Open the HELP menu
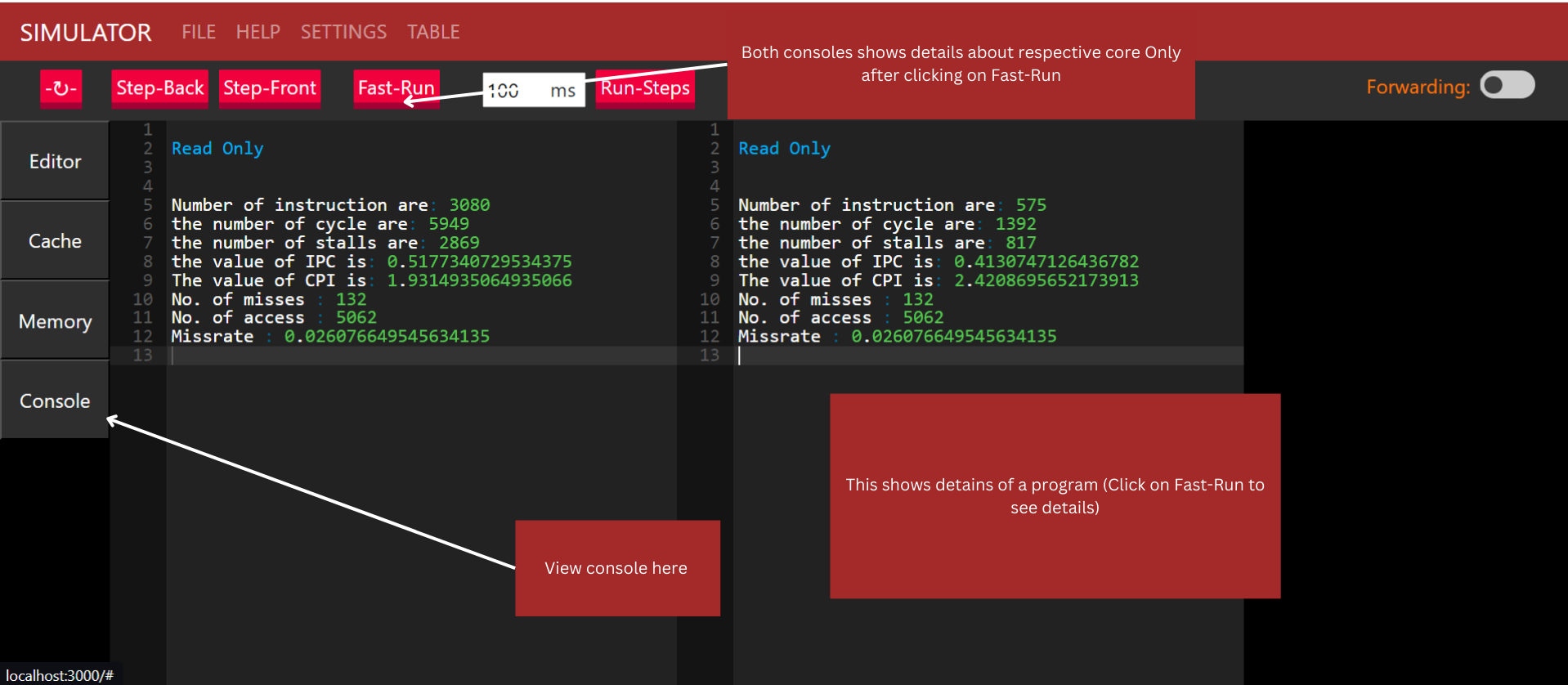 [258, 32]
